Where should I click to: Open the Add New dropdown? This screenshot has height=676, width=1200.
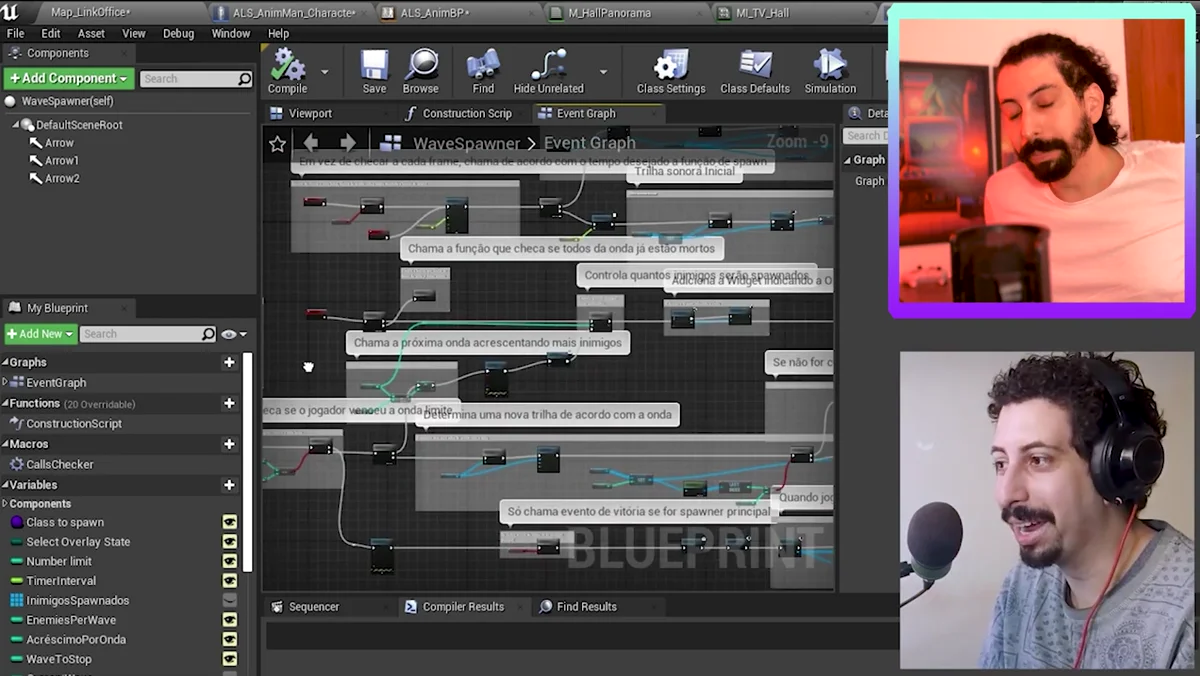click(40, 334)
